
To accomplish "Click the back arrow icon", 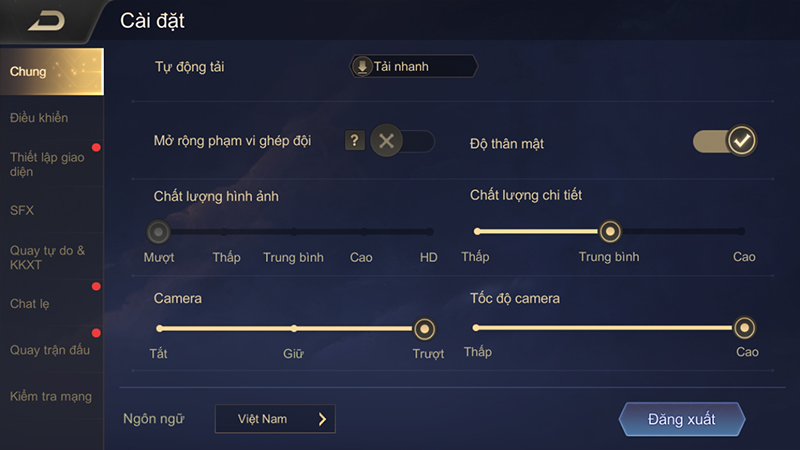I will pos(46,21).
